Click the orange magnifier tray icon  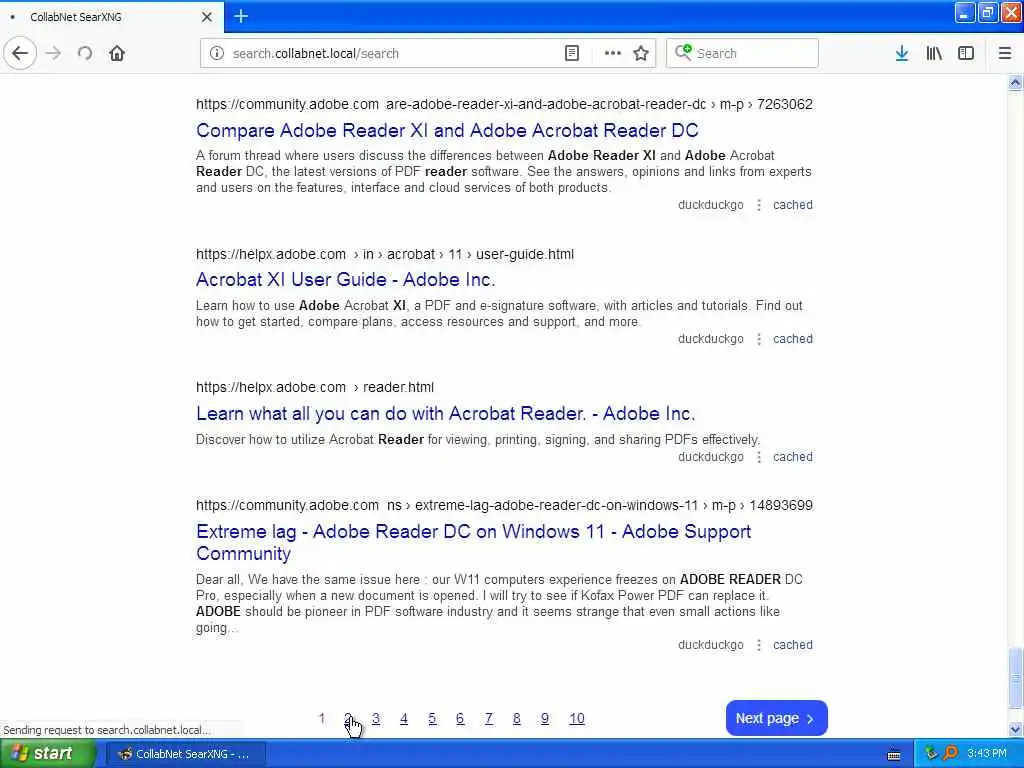tap(950, 754)
